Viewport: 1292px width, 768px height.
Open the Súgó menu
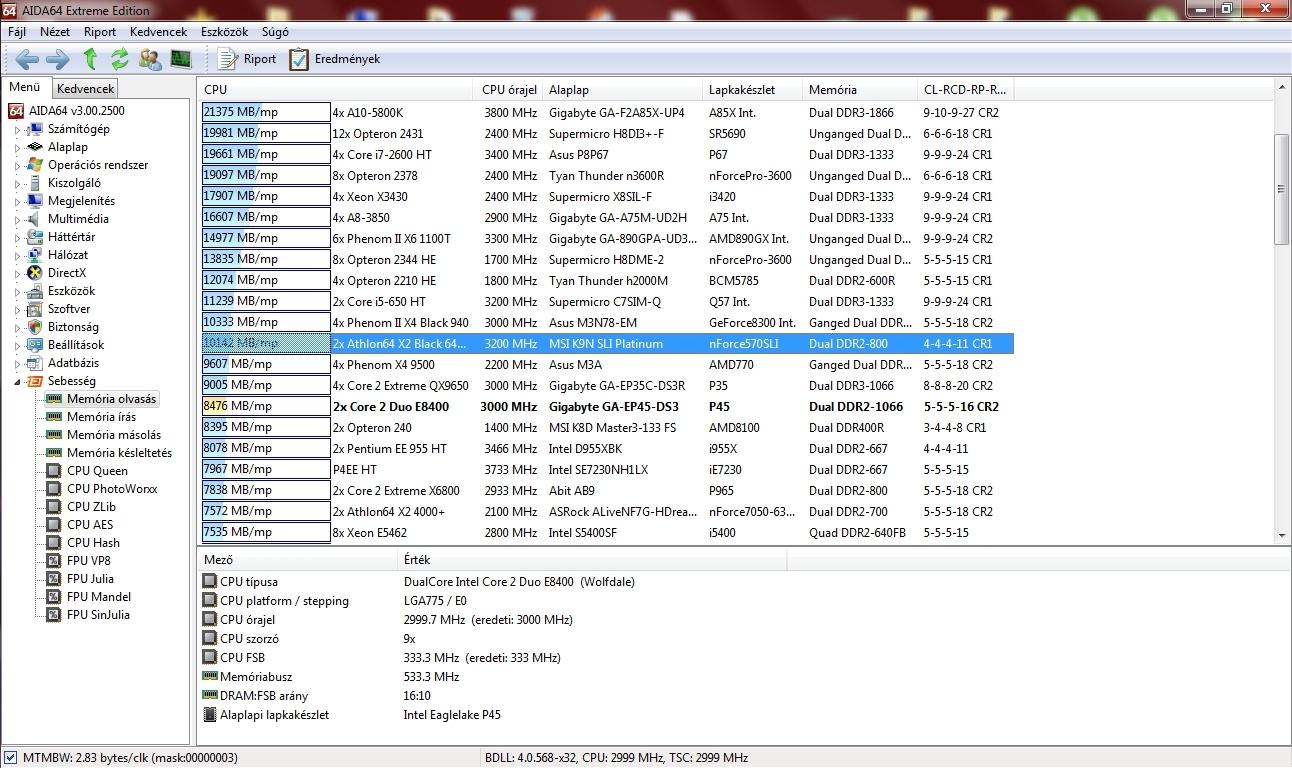coord(275,32)
